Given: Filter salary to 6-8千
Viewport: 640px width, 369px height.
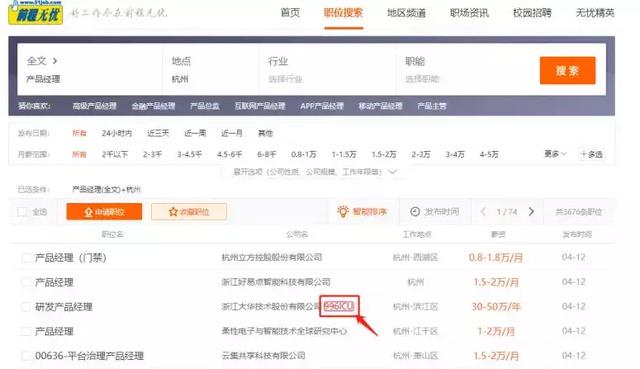Looking at the screenshot, I should point(267,154).
